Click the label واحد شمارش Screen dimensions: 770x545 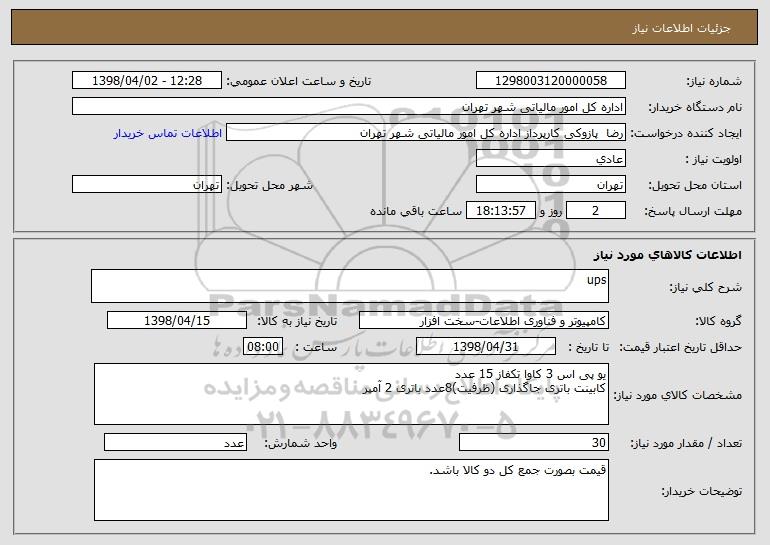click(x=301, y=443)
